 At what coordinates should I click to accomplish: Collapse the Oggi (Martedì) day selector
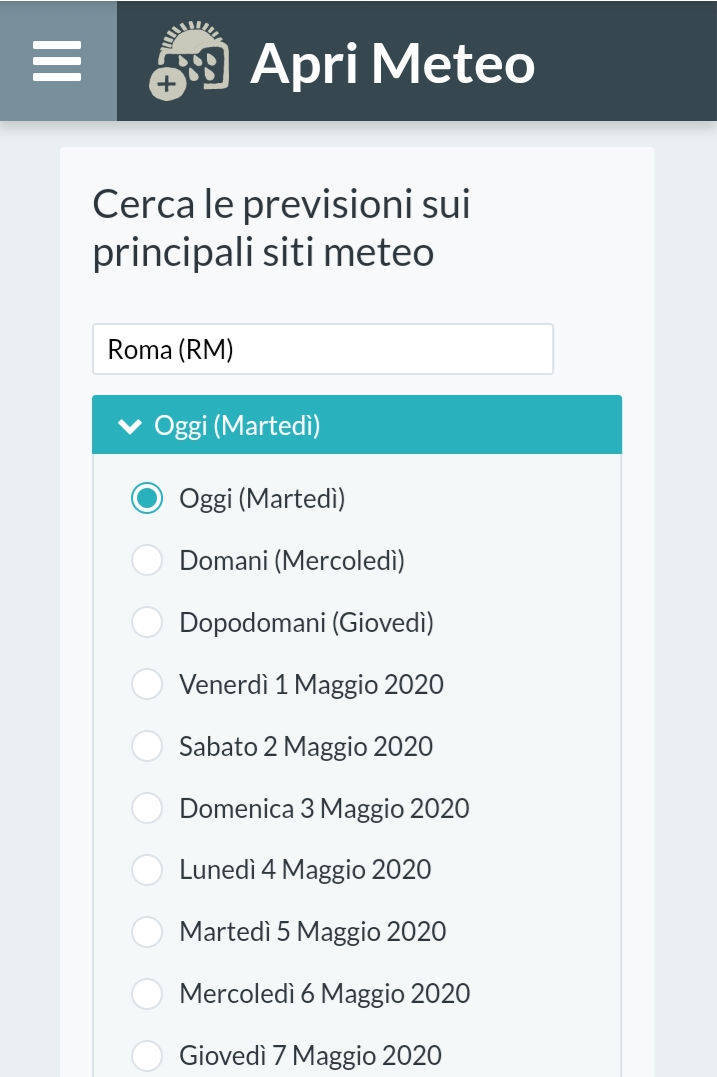pos(356,424)
